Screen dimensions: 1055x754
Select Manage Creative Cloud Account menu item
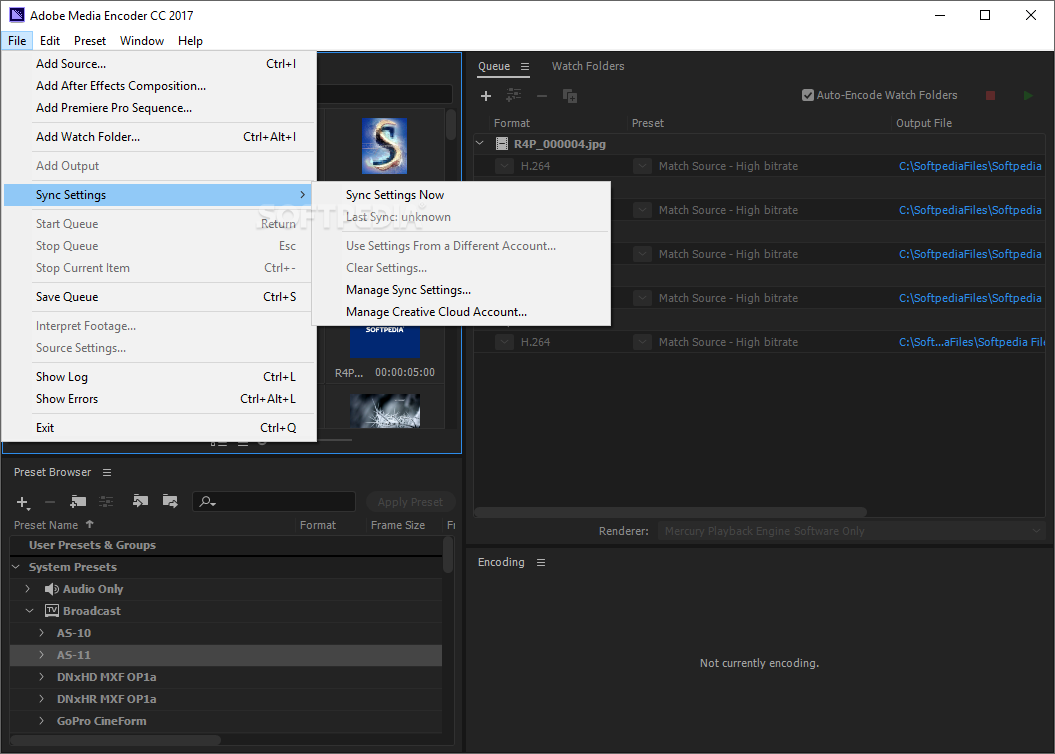(436, 312)
